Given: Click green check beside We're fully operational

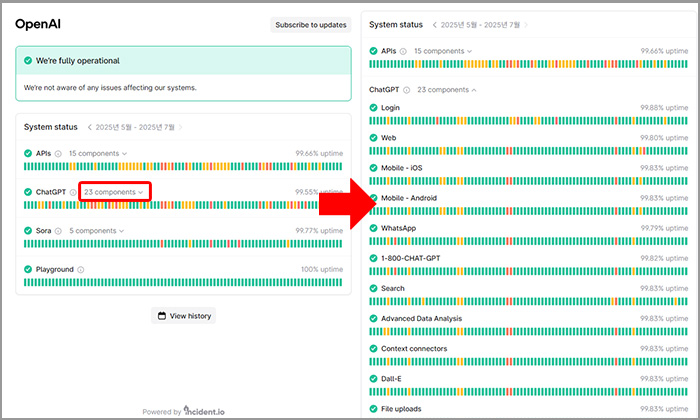Looking at the screenshot, I should click(x=28, y=60).
